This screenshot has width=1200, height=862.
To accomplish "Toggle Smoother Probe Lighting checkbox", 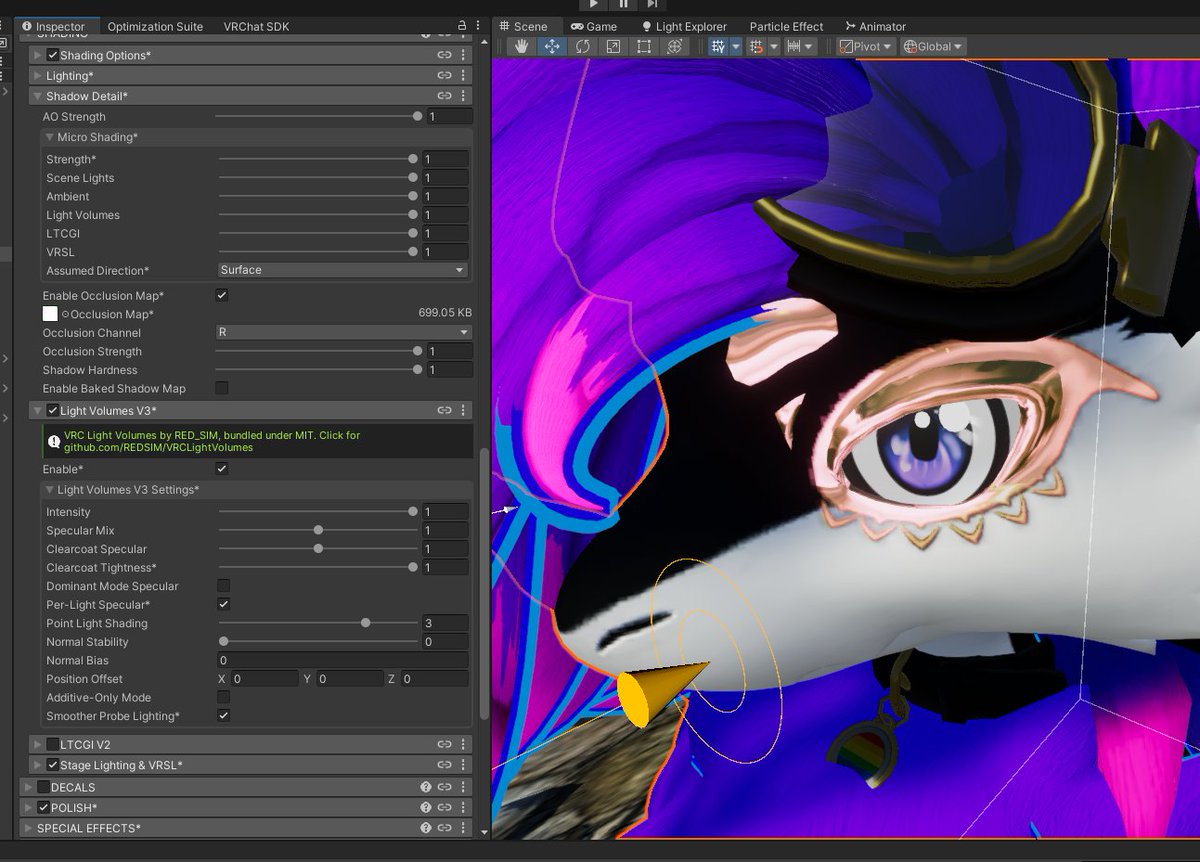I will coord(223,715).
